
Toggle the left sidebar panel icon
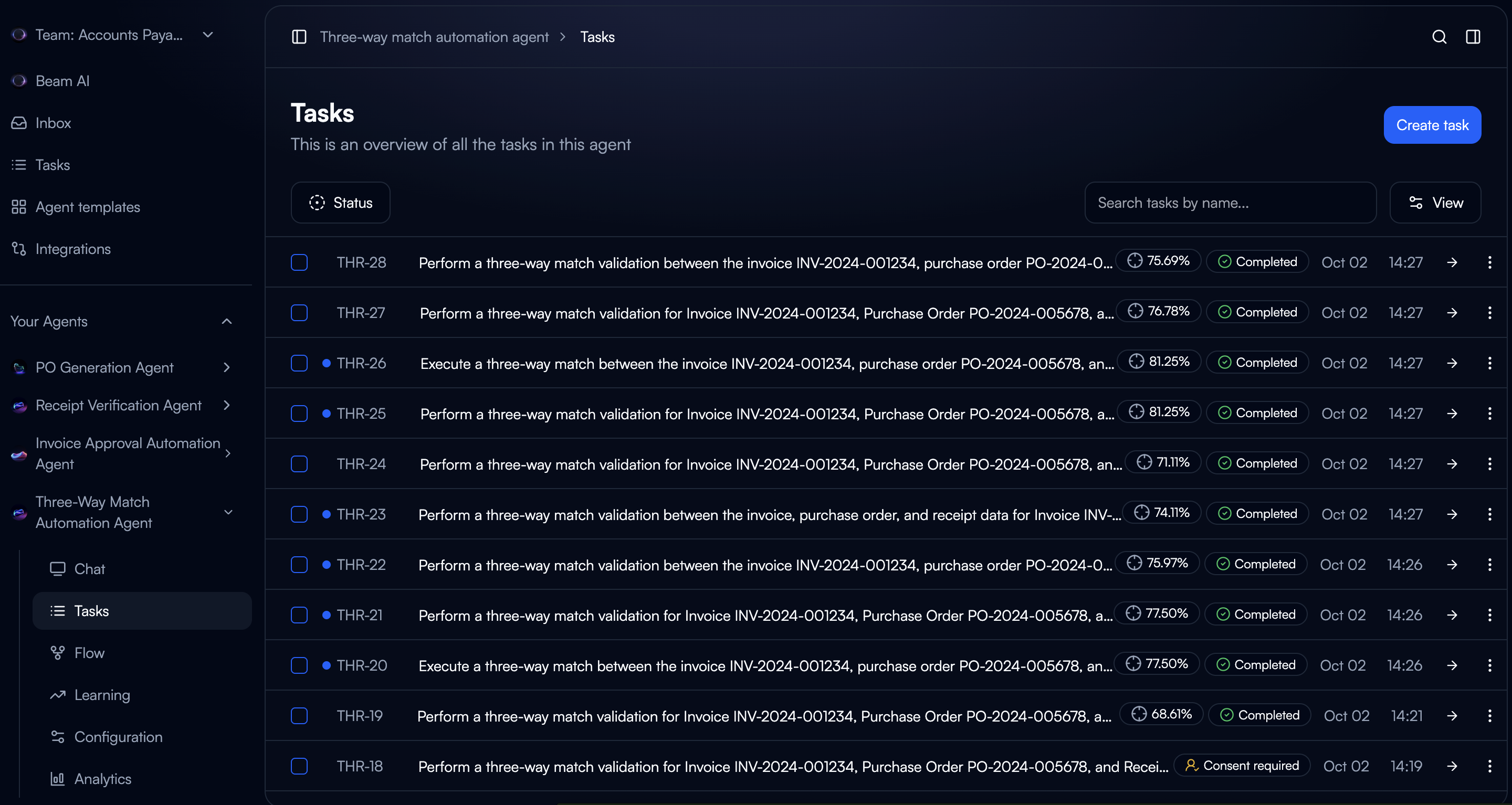[x=299, y=37]
